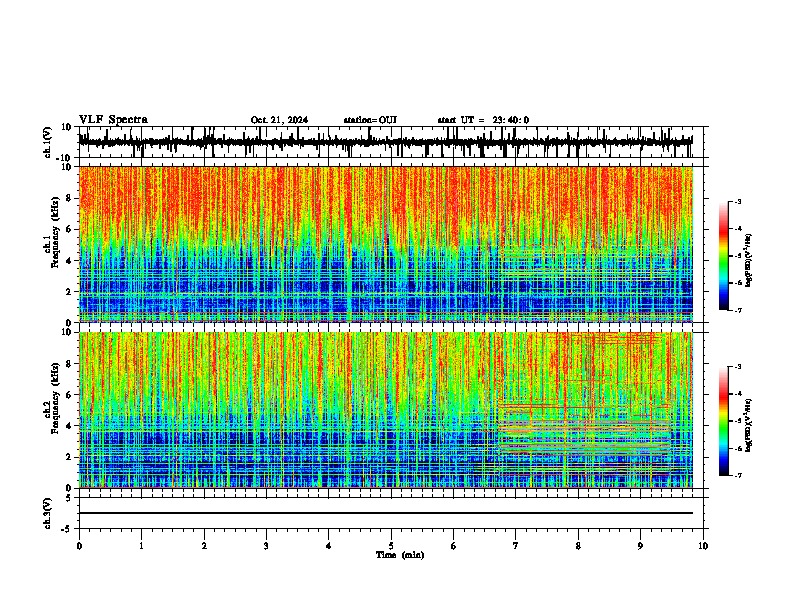This screenshot has height=612, width=792.
Task: Click the ch.1 spectrogram color bar
Action: [x=723, y=256]
